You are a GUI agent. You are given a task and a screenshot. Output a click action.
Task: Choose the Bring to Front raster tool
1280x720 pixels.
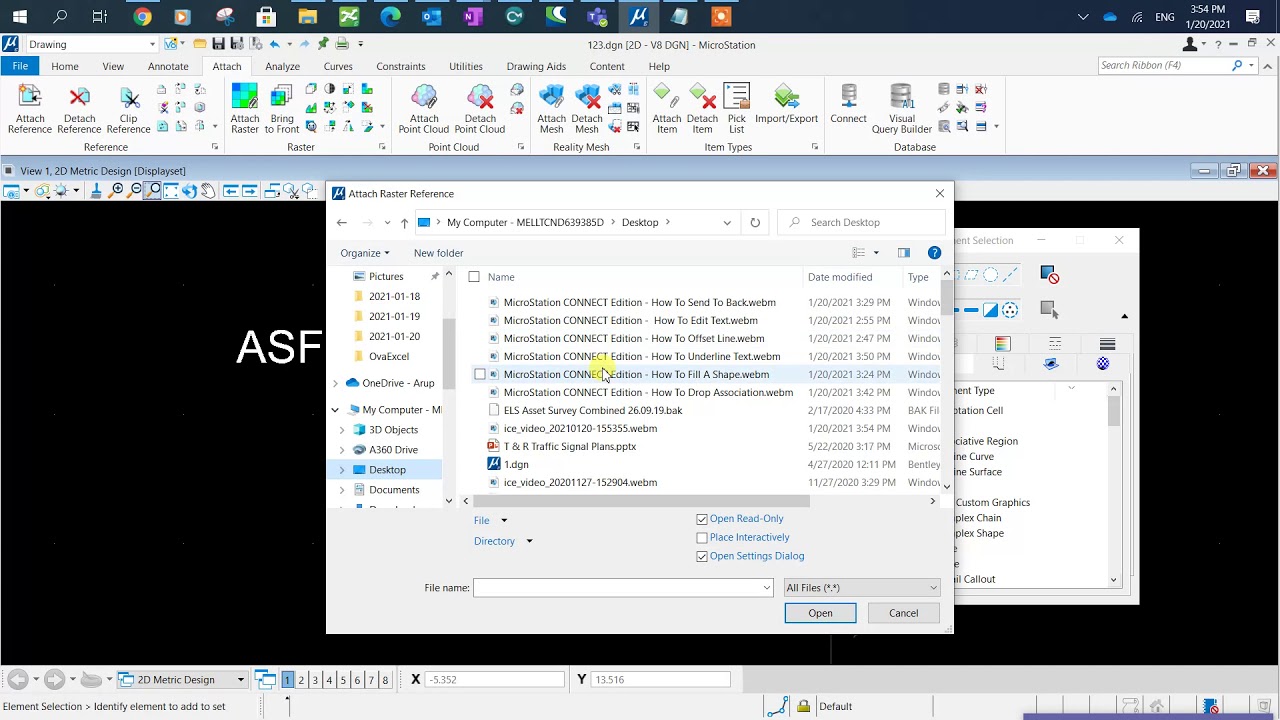(x=281, y=109)
